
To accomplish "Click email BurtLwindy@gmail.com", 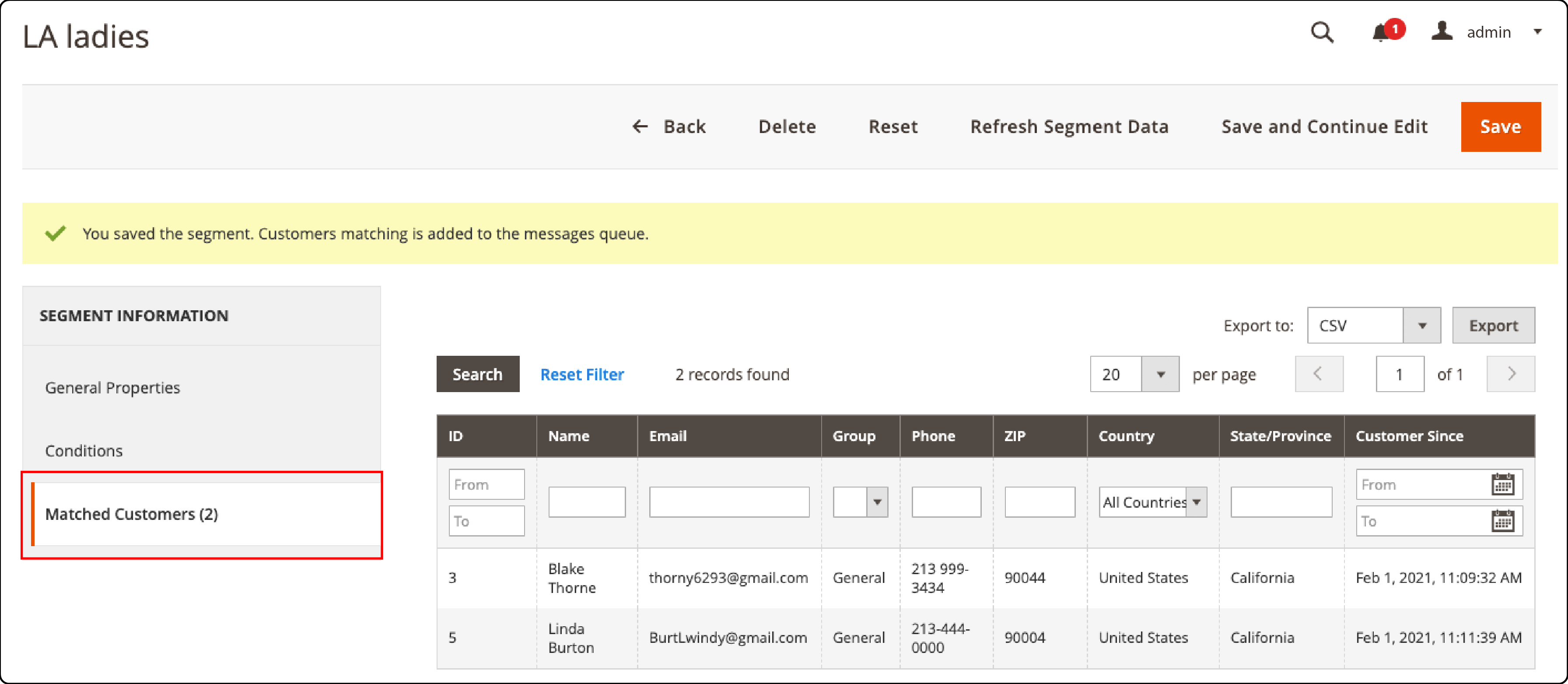I will pyautogui.click(x=728, y=638).
